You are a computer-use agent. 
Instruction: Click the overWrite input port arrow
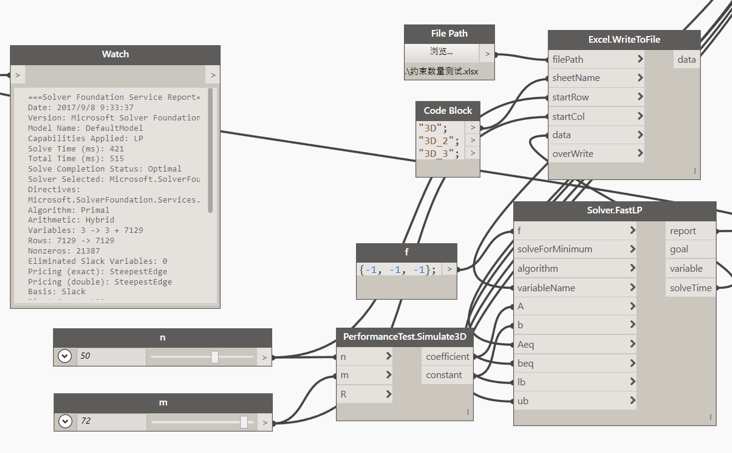[640, 154]
